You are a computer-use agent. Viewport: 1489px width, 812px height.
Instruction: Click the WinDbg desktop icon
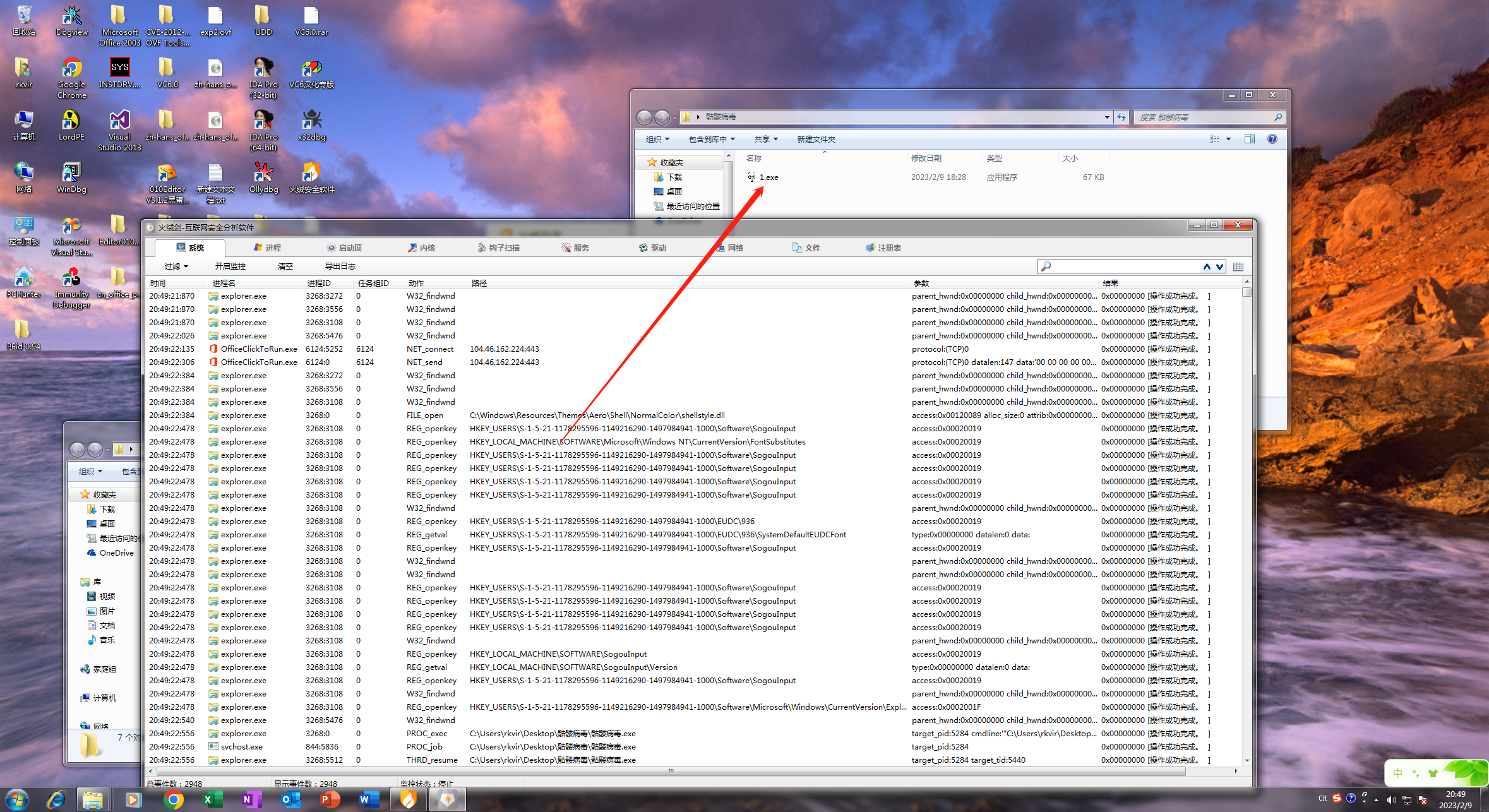[x=71, y=177]
